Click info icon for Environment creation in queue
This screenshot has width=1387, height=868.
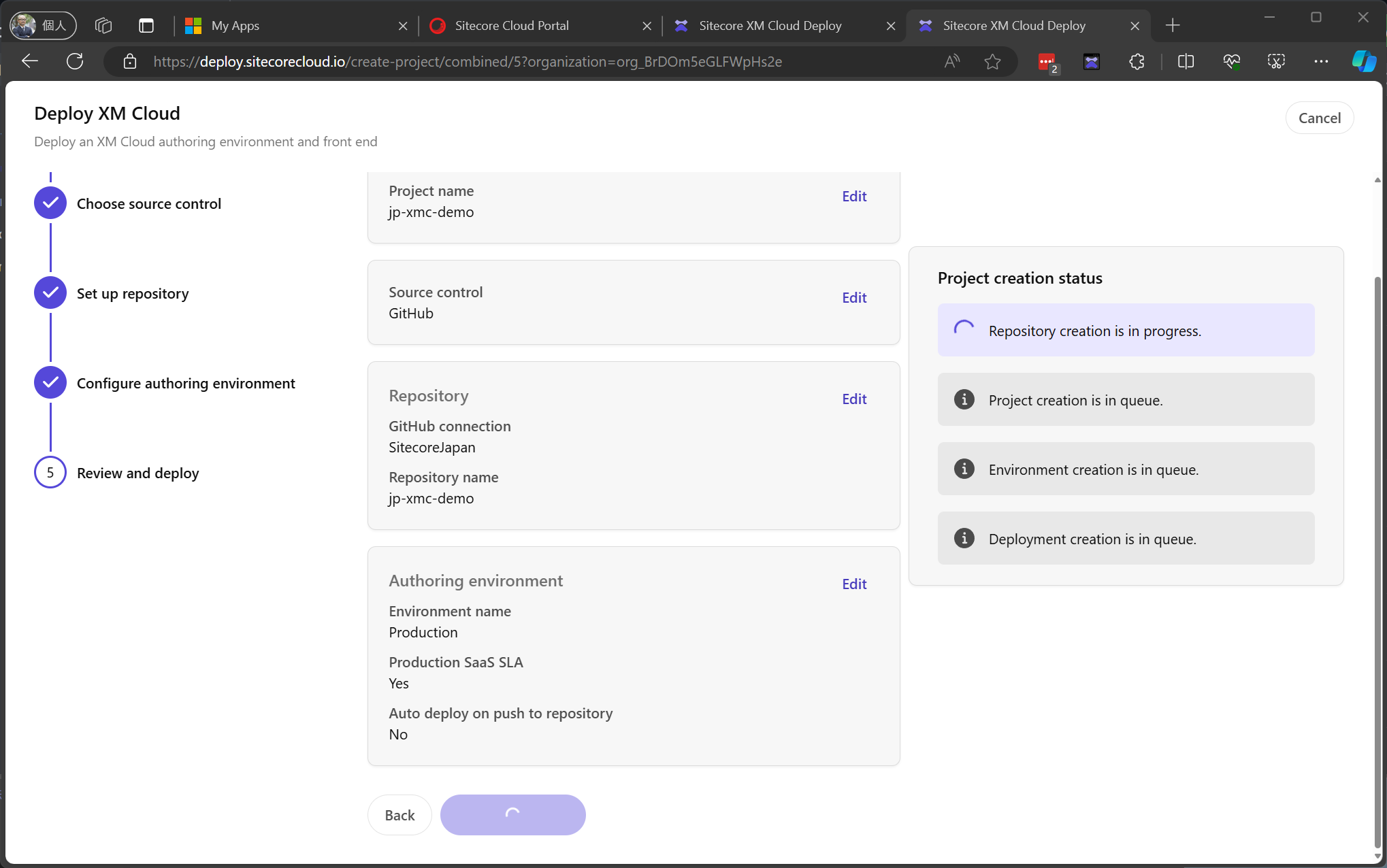coord(964,469)
